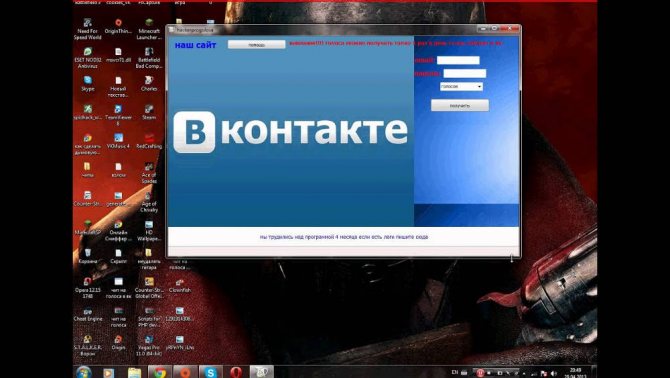Switch to Skype in the taskbar
This screenshot has width=670, height=378.
(x=210, y=372)
